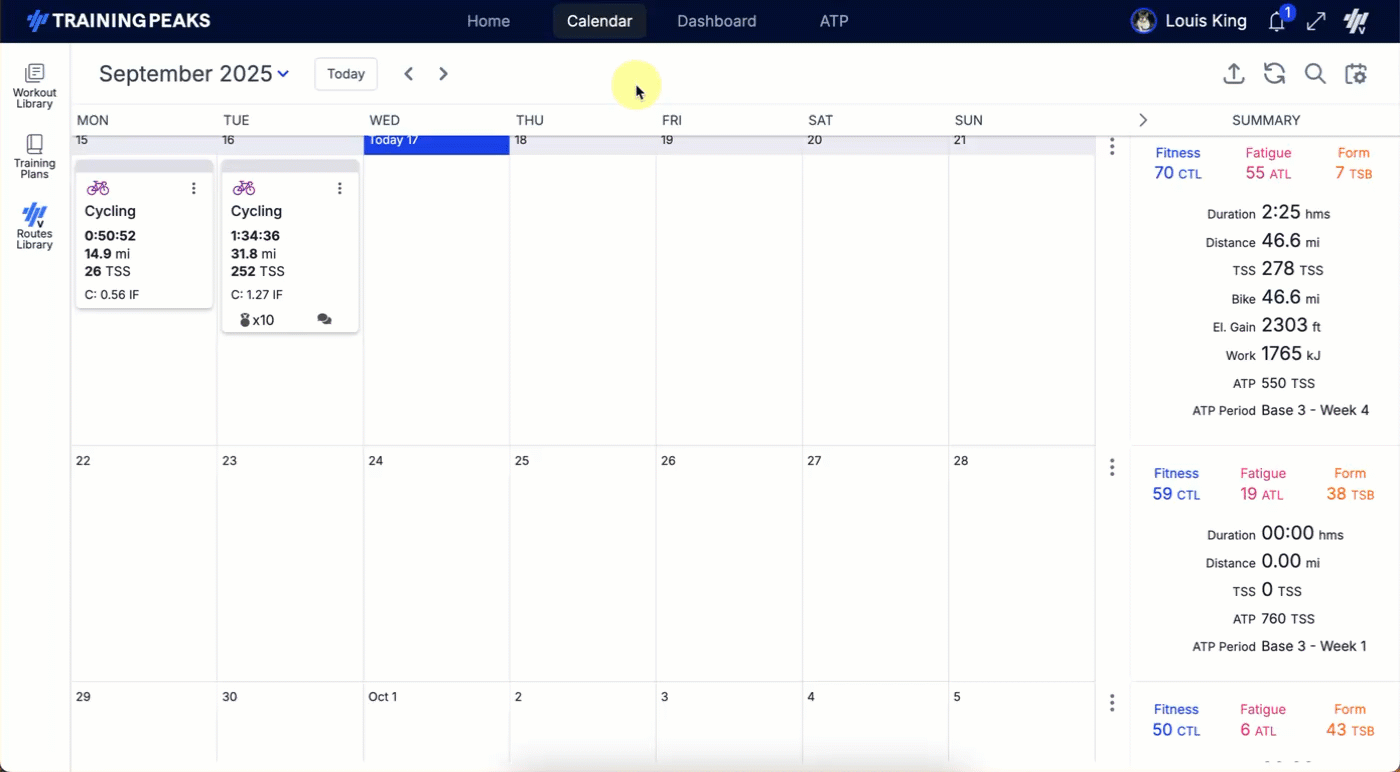Open calendar search
Image resolution: width=1400 pixels, height=772 pixels.
click(x=1315, y=74)
